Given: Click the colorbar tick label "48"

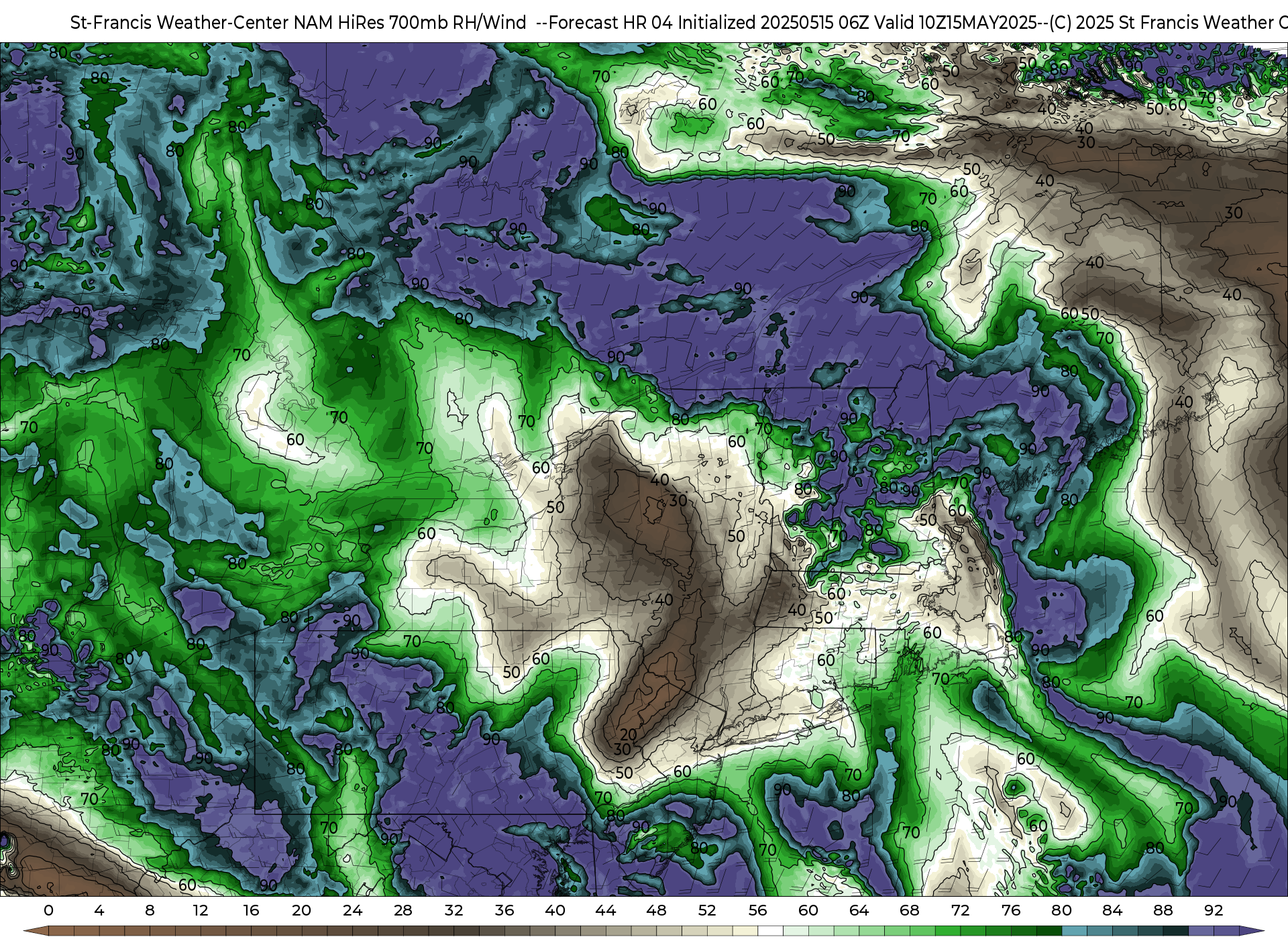Looking at the screenshot, I should click(656, 910).
